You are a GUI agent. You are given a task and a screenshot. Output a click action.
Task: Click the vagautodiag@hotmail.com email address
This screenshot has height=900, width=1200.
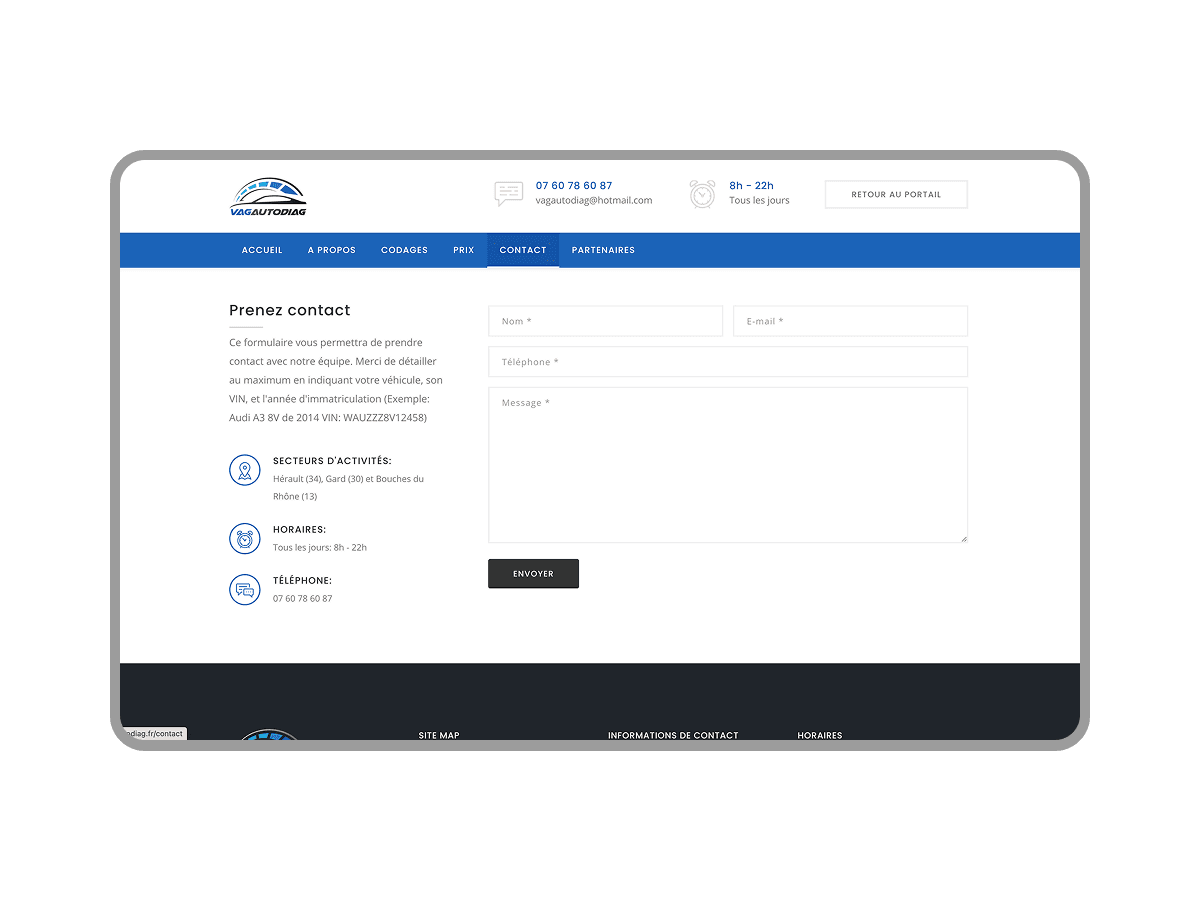pos(593,201)
